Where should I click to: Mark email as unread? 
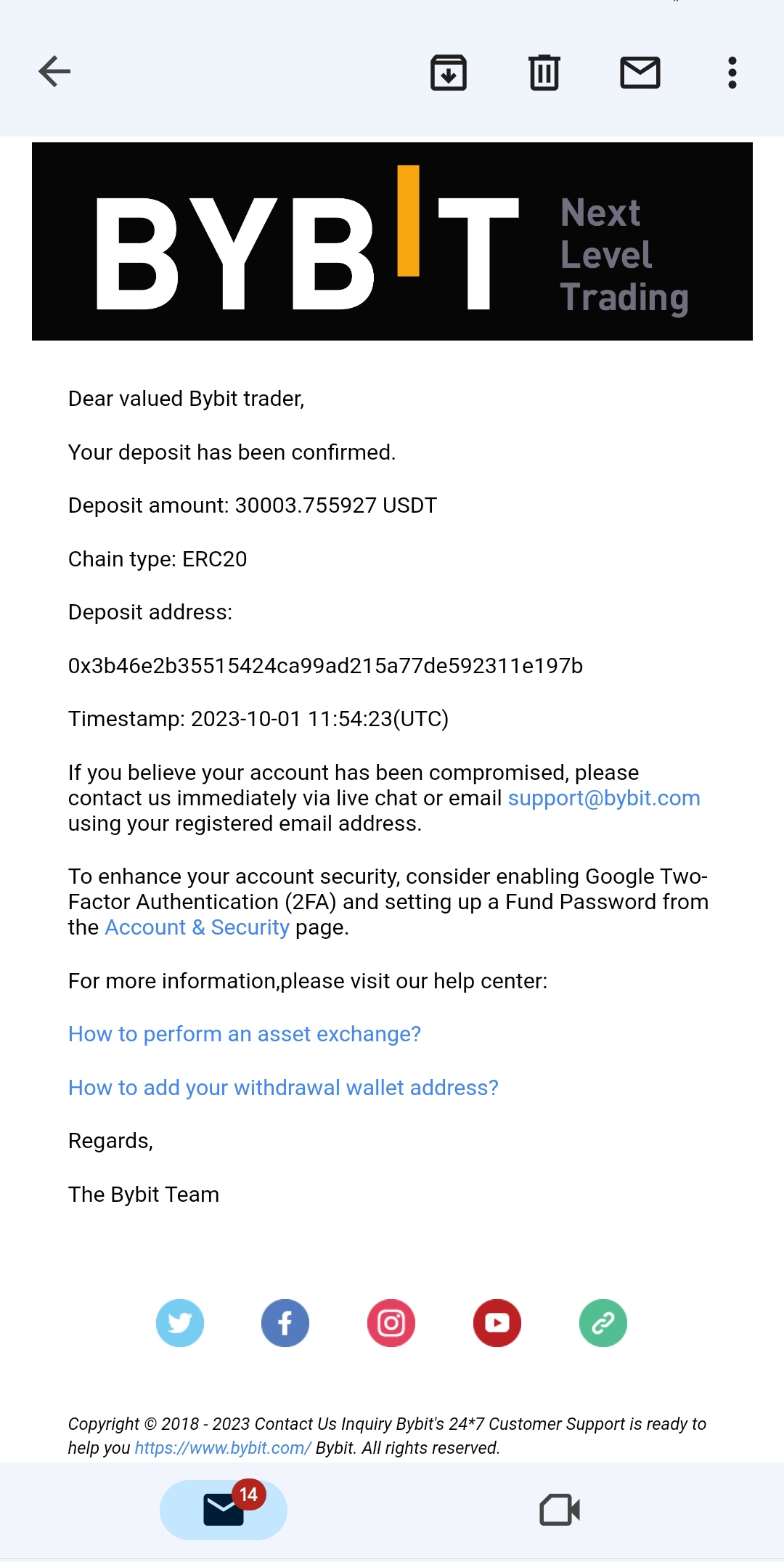pyautogui.click(x=640, y=73)
